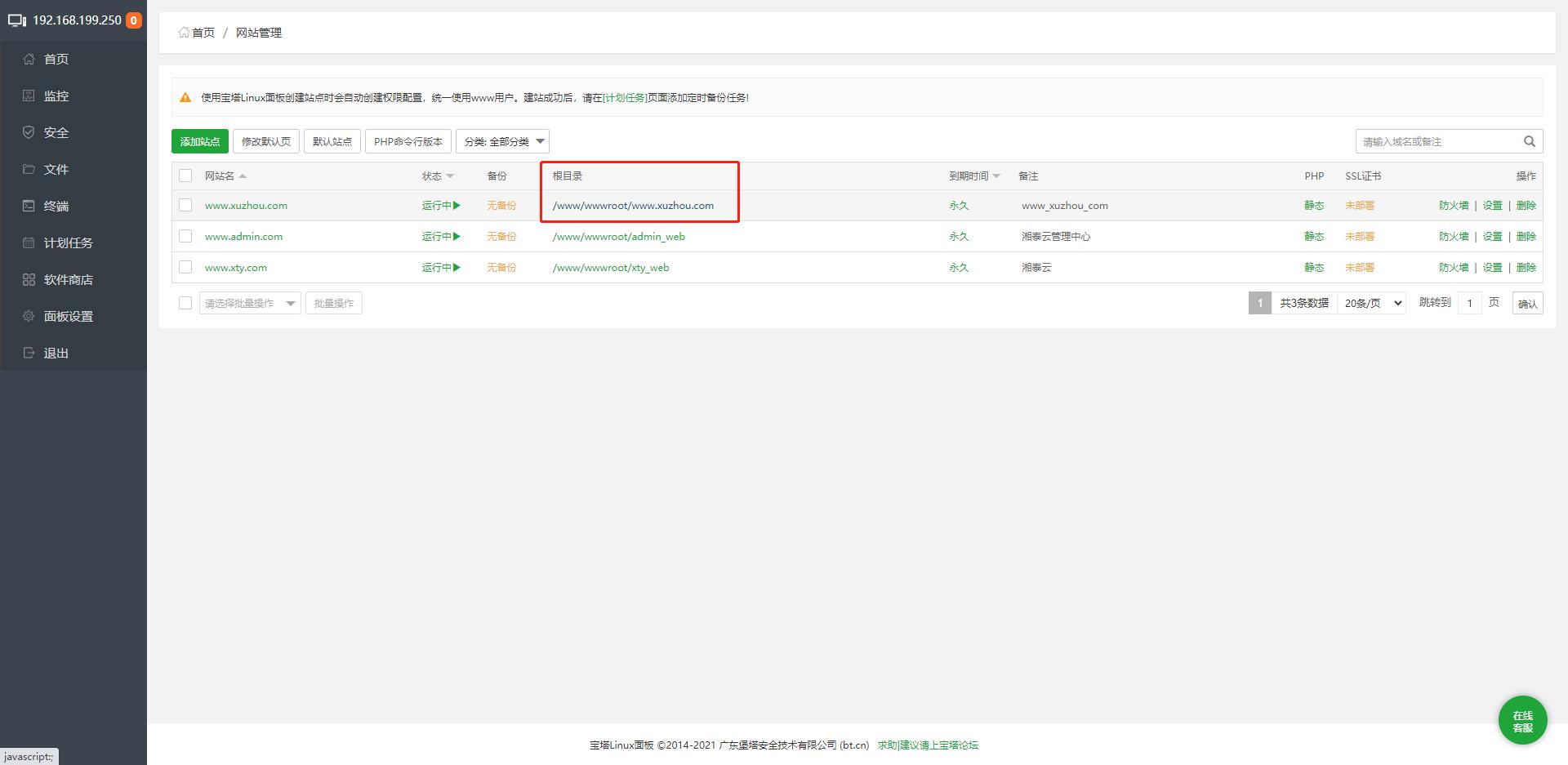Click page number 1 in pagination

tap(1260, 303)
